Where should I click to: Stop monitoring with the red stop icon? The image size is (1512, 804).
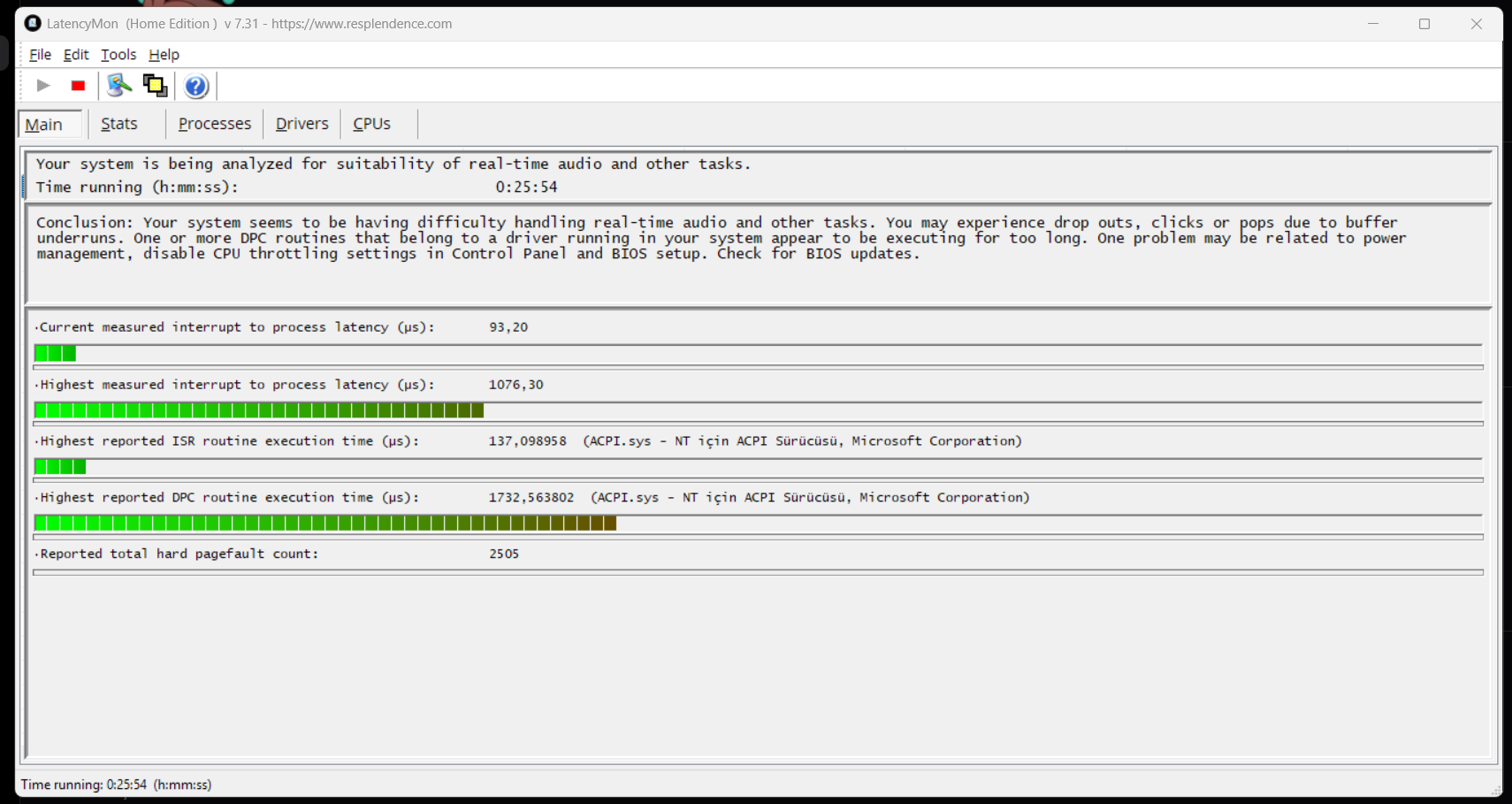click(x=78, y=86)
